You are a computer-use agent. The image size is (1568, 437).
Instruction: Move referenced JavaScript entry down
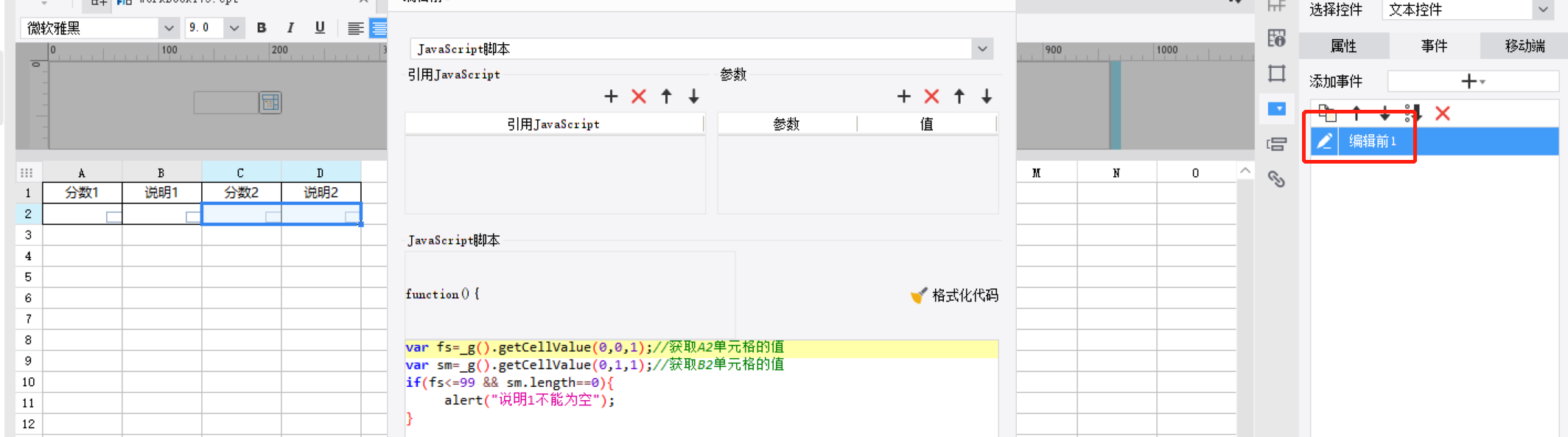(693, 96)
